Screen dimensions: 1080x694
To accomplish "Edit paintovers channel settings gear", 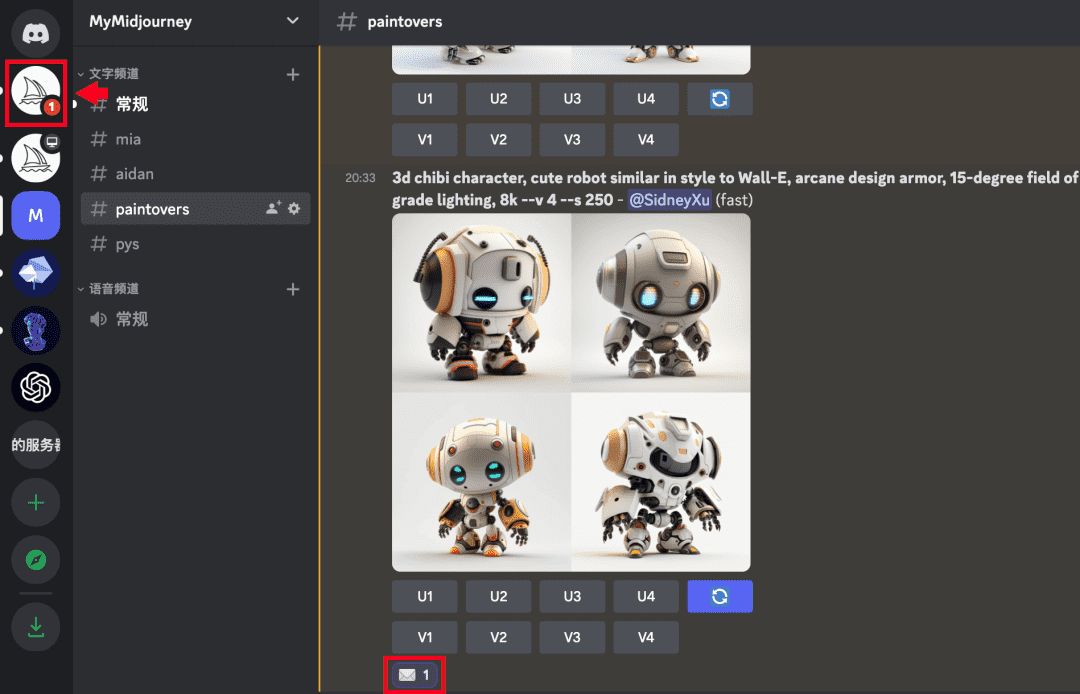I will tap(294, 208).
